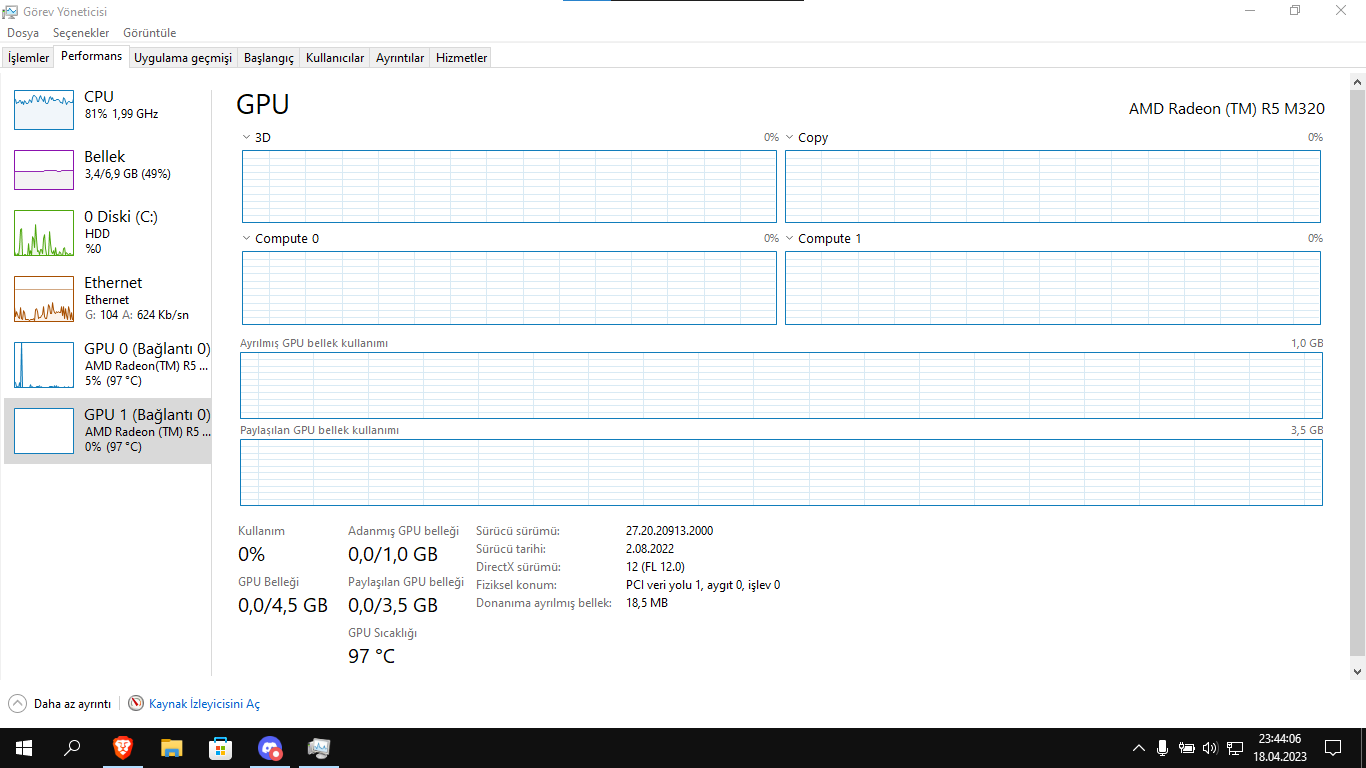Check the battery tray icon
This screenshot has width=1366, height=768.
tap(1187, 748)
